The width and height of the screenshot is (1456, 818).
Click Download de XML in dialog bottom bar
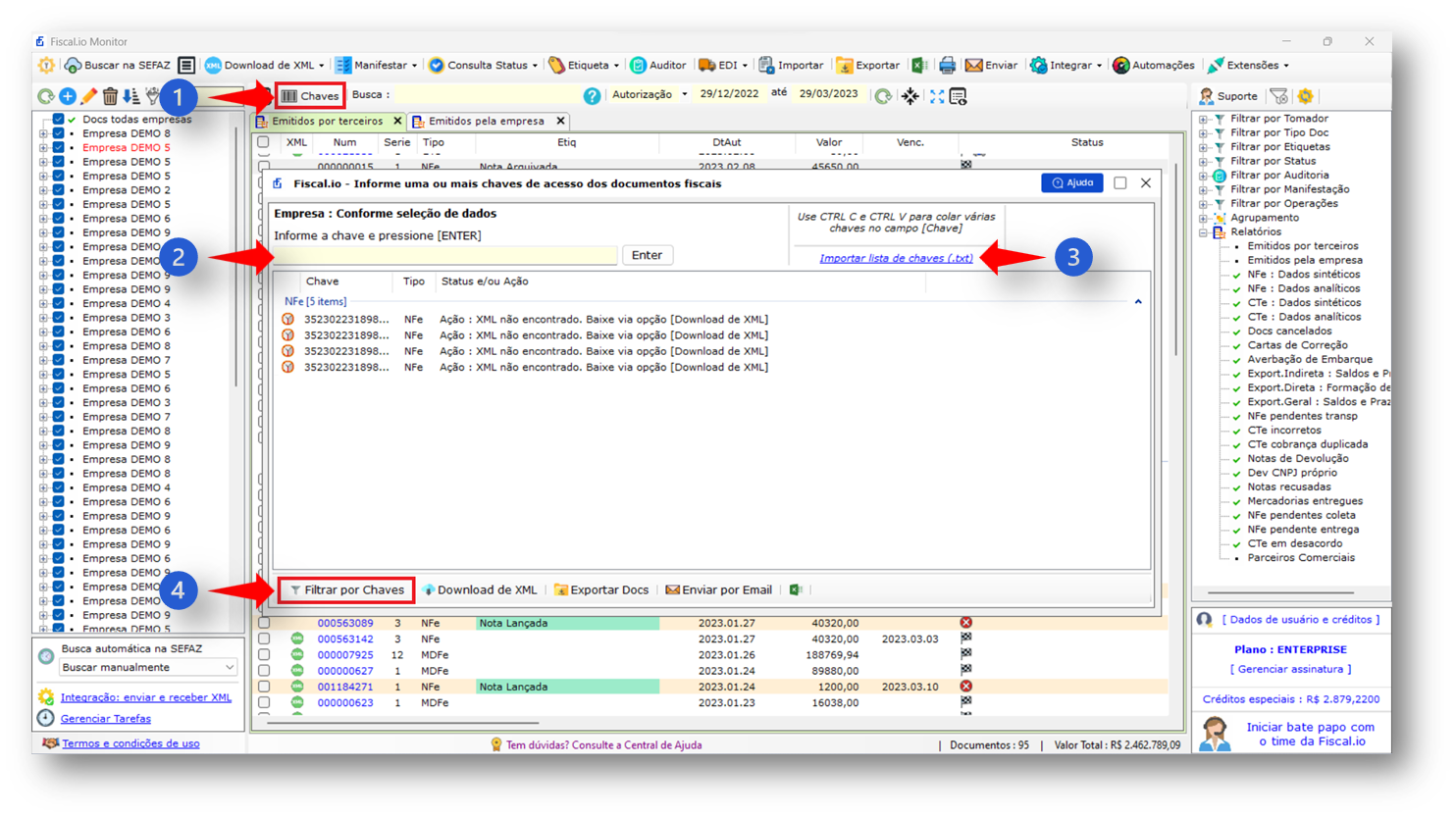[480, 590]
